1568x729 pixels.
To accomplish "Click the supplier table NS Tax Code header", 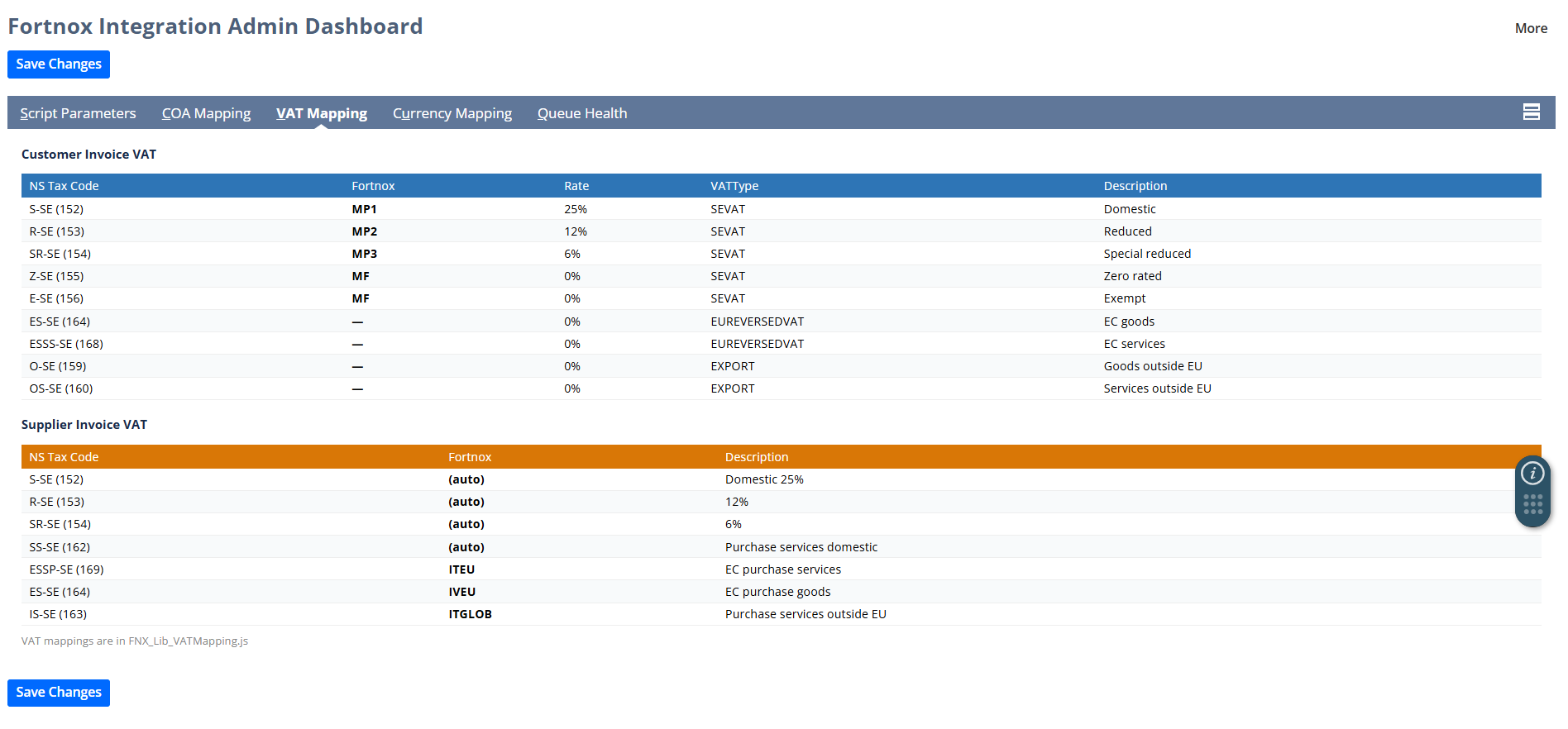I will (64, 457).
